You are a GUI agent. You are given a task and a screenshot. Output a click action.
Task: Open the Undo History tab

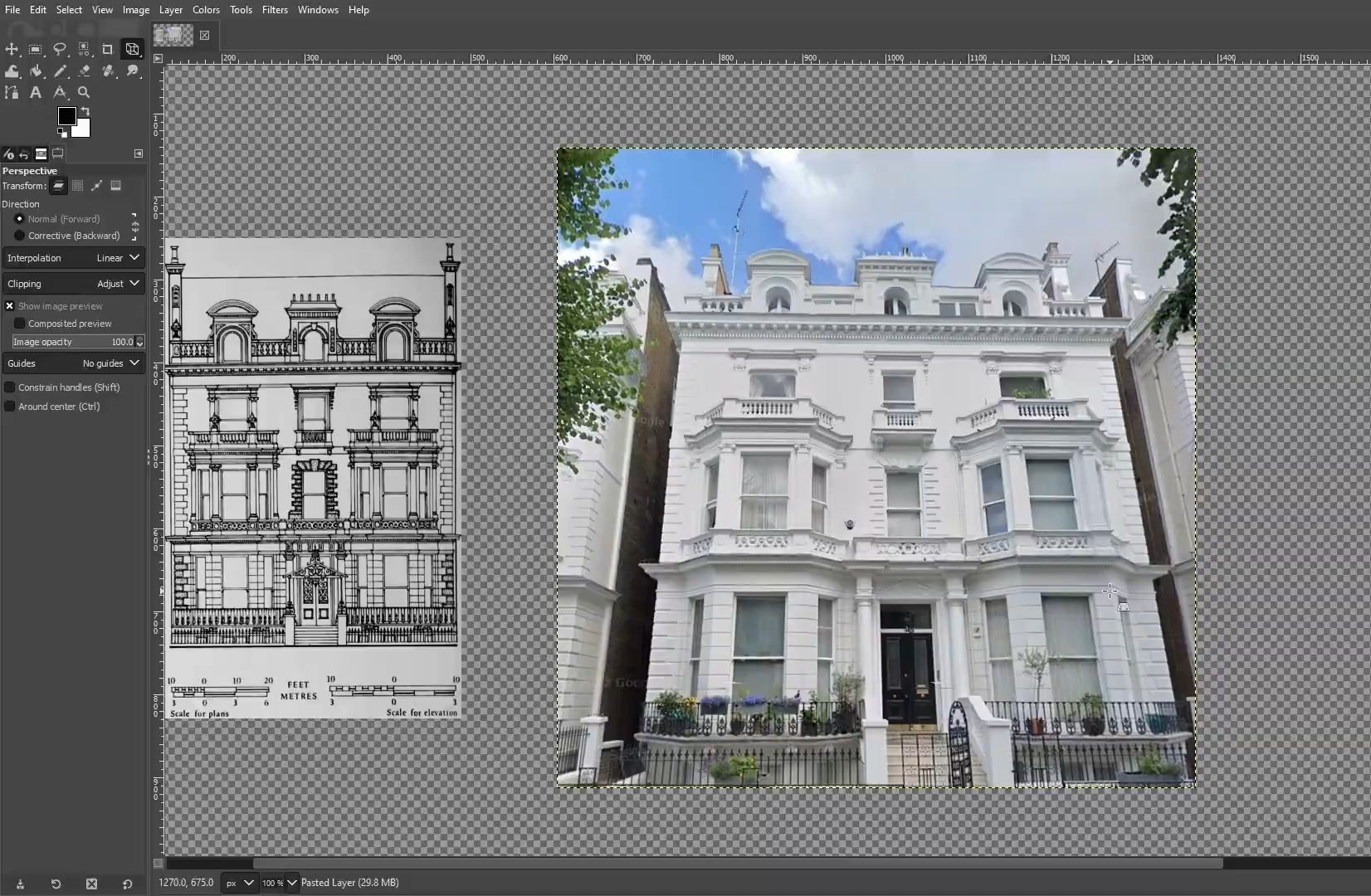tap(24, 153)
